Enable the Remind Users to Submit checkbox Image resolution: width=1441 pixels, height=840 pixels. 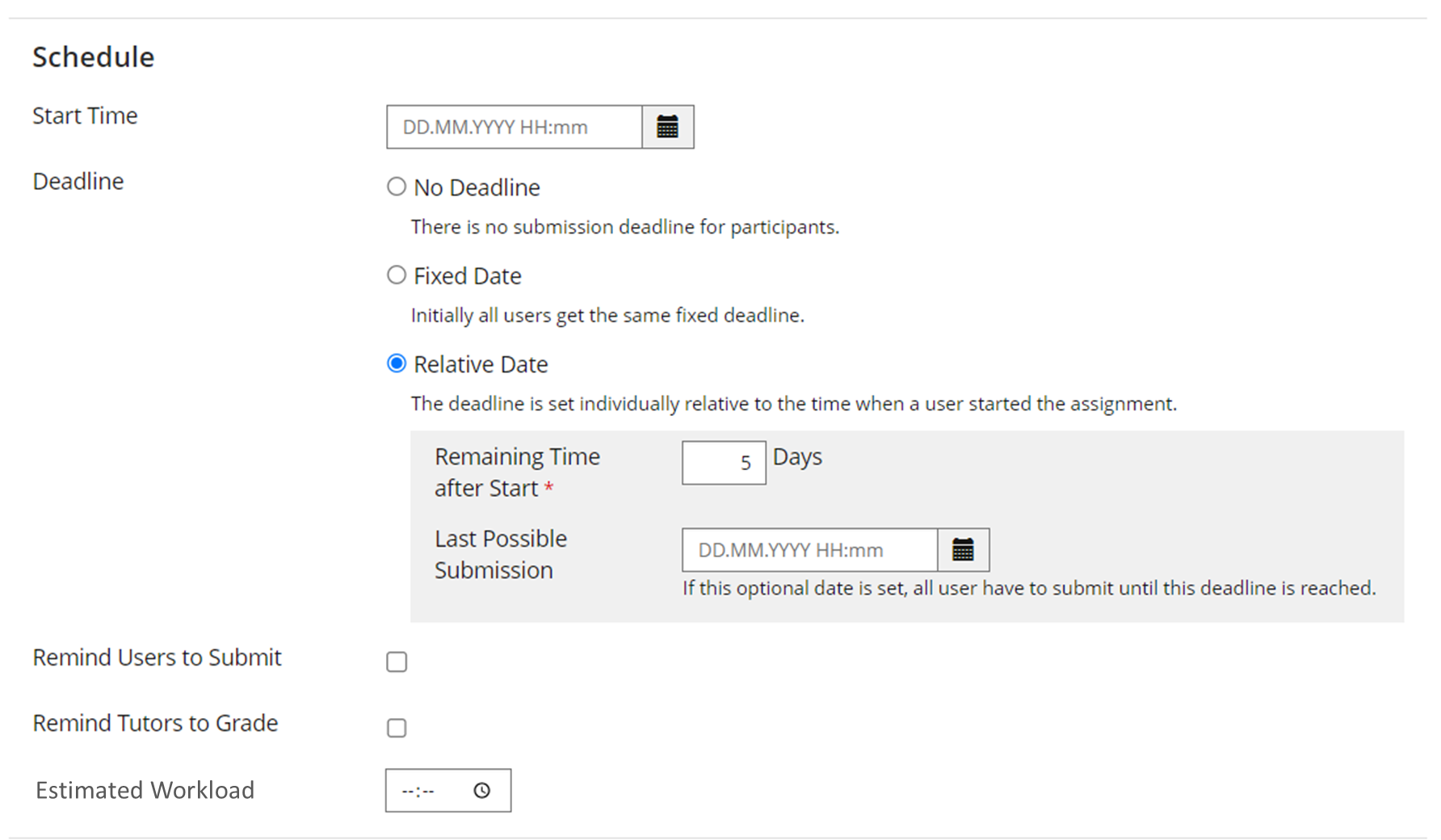397,662
